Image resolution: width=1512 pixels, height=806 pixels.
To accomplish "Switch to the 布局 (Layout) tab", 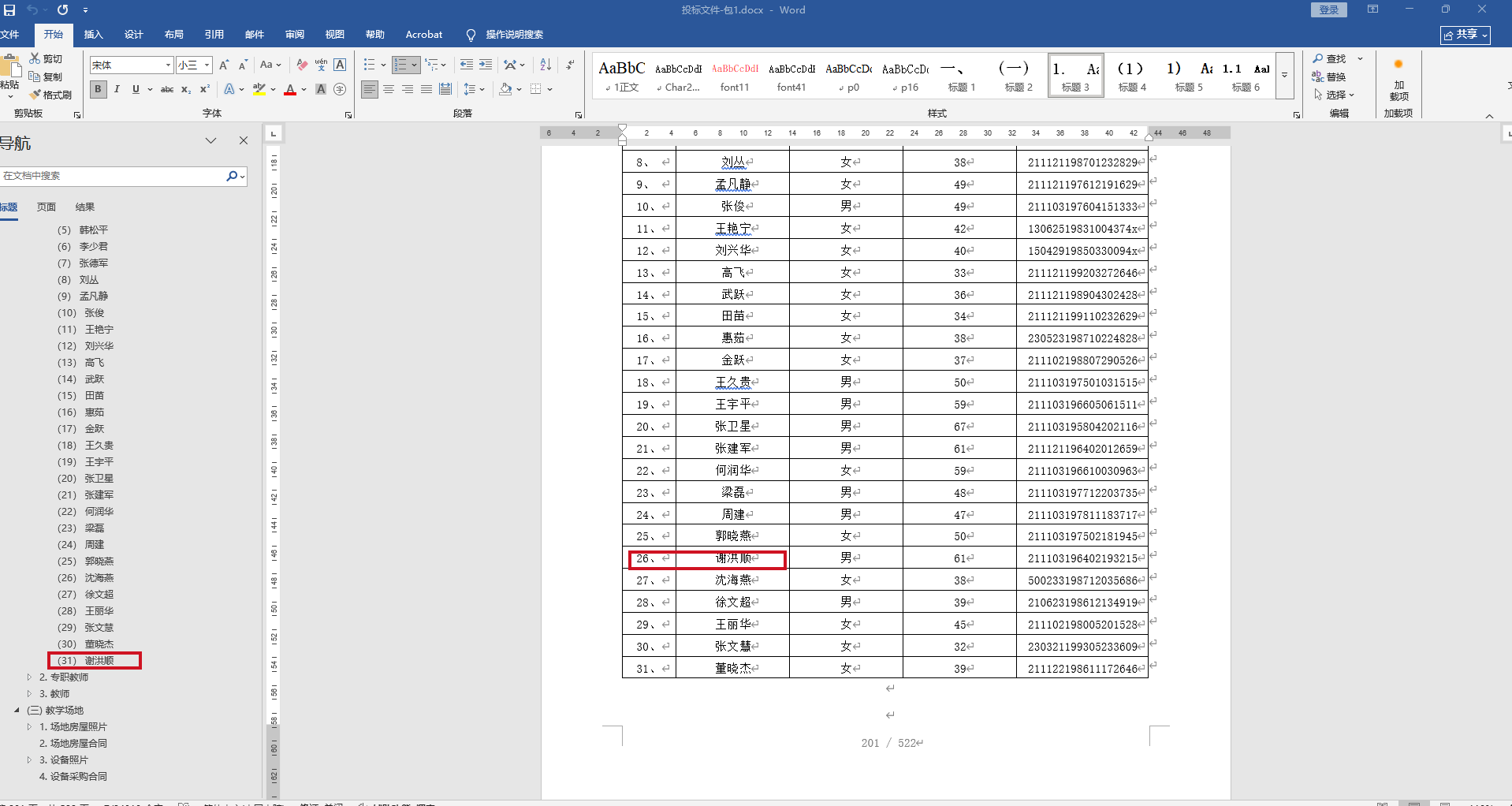I will pyautogui.click(x=174, y=35).
